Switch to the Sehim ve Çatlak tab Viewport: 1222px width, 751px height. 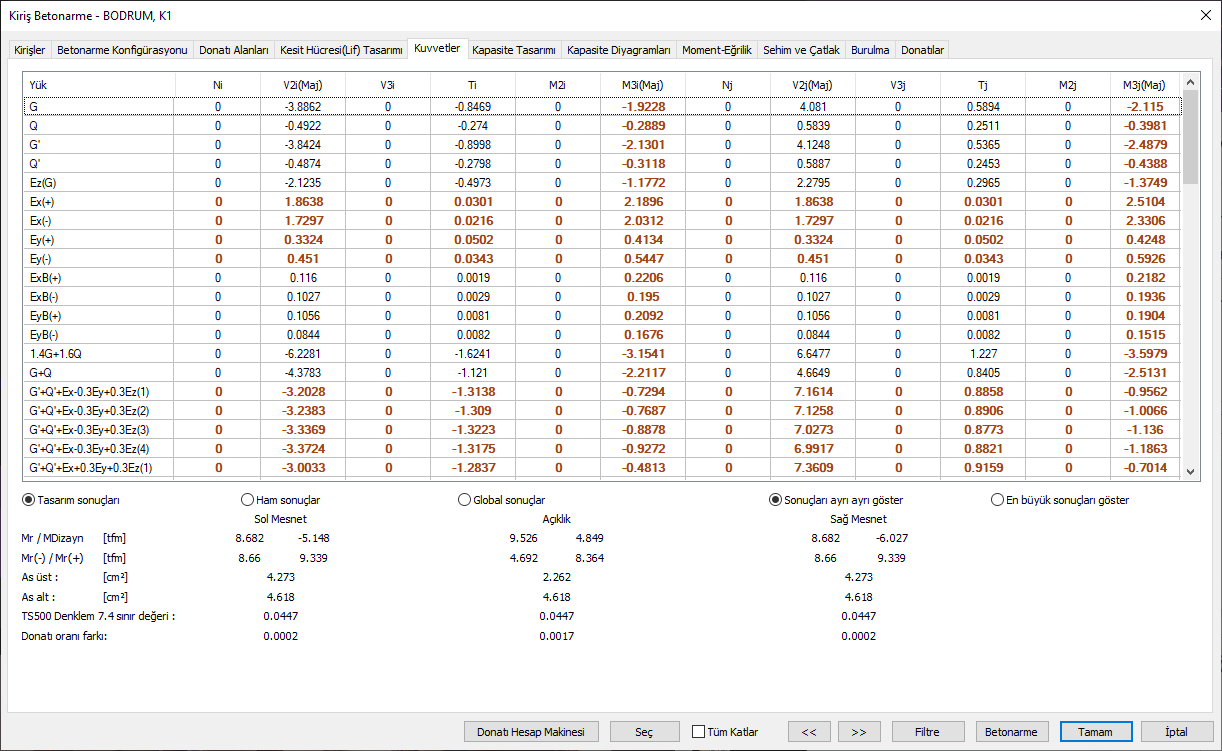pyautogui.click(x=801, y=50)
